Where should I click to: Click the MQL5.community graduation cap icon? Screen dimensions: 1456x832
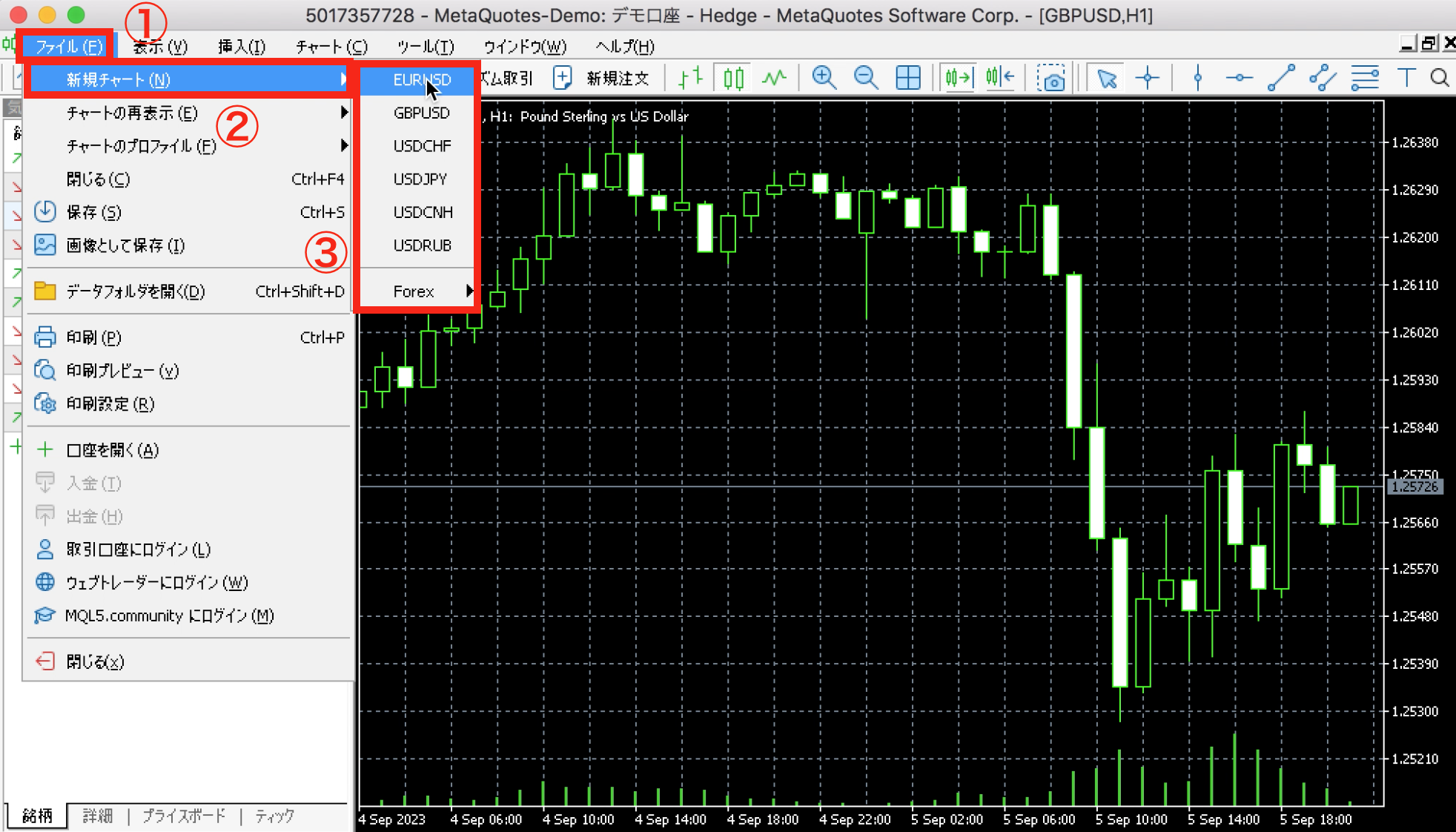click(45, 615)
